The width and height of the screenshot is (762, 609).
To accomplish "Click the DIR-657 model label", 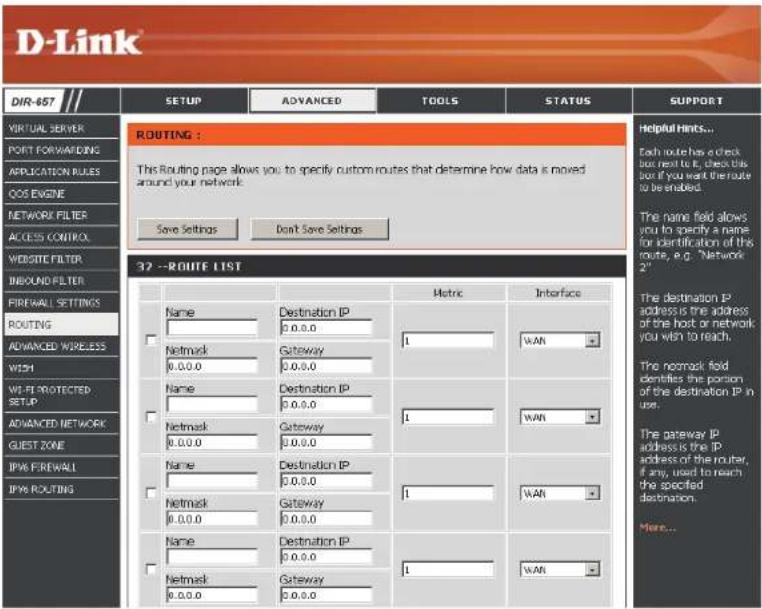I will coord(33,102).
